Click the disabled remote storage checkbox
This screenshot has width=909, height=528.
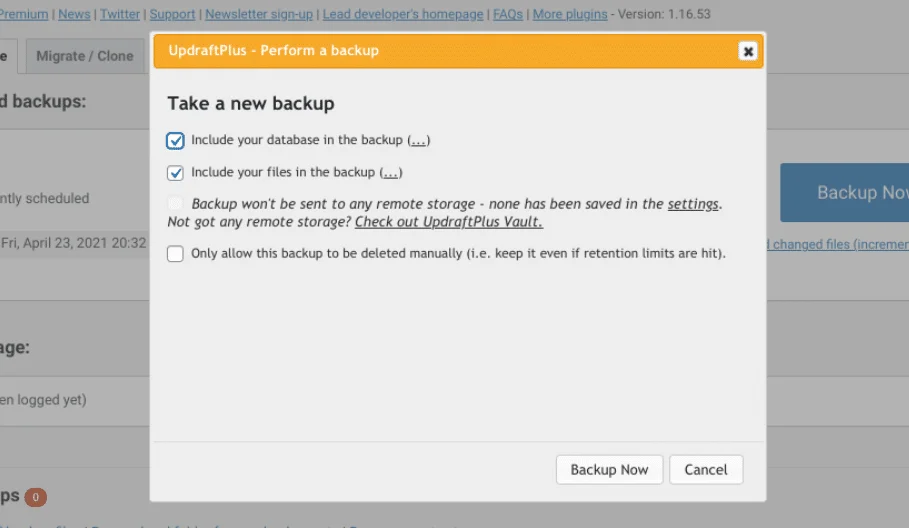(x=176, y=204)
